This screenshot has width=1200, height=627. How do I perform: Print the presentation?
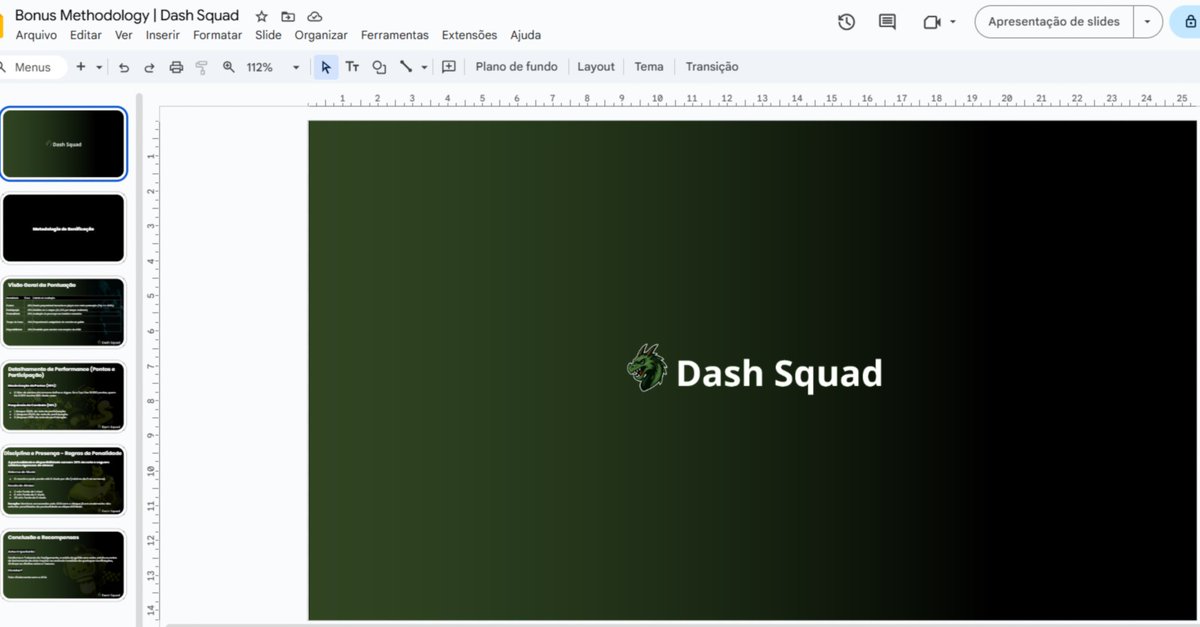175,66
